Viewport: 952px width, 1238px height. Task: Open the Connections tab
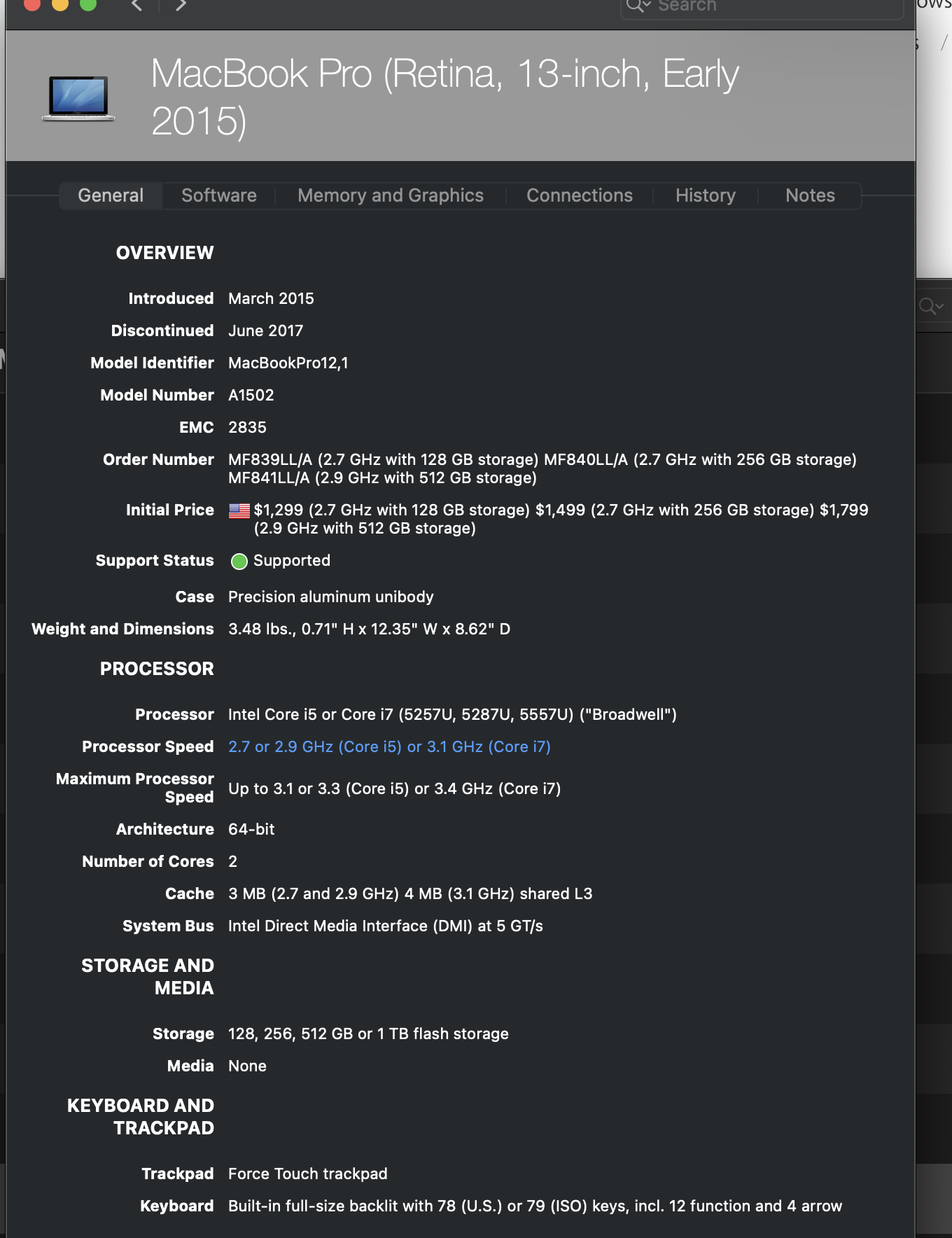click(x=579, y=195)
